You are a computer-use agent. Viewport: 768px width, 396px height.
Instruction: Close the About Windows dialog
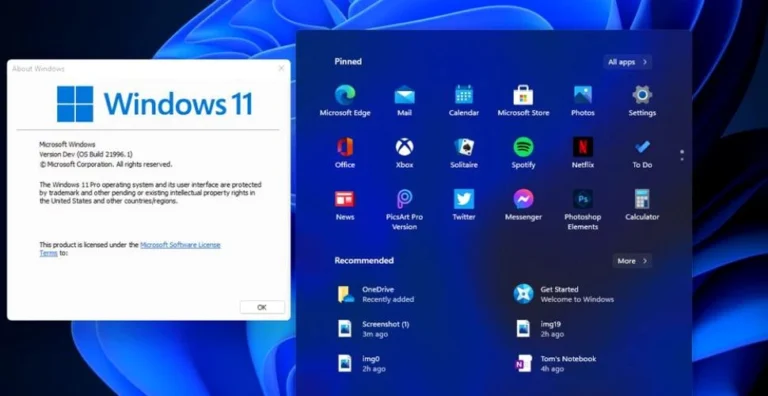click(281, 68)
